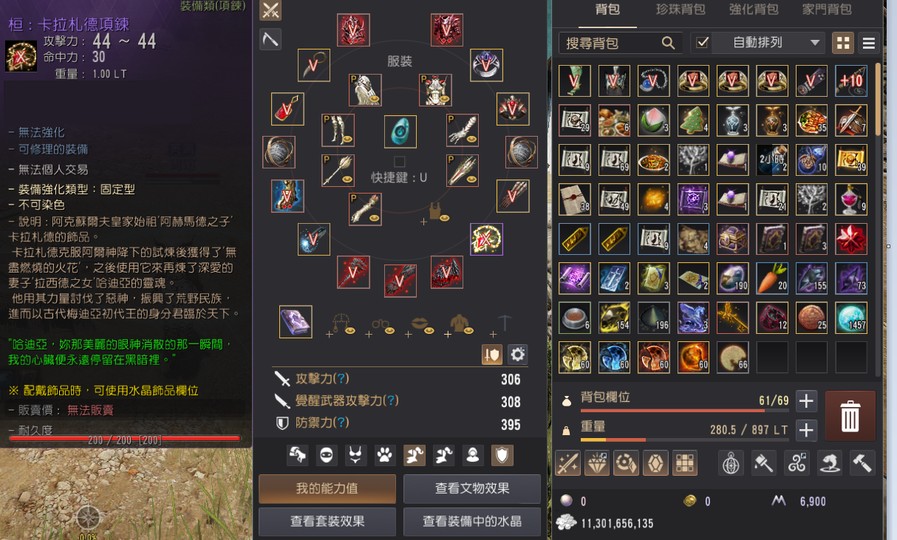
Task: Click the 我的能力值 button
Action: point(327,489)
